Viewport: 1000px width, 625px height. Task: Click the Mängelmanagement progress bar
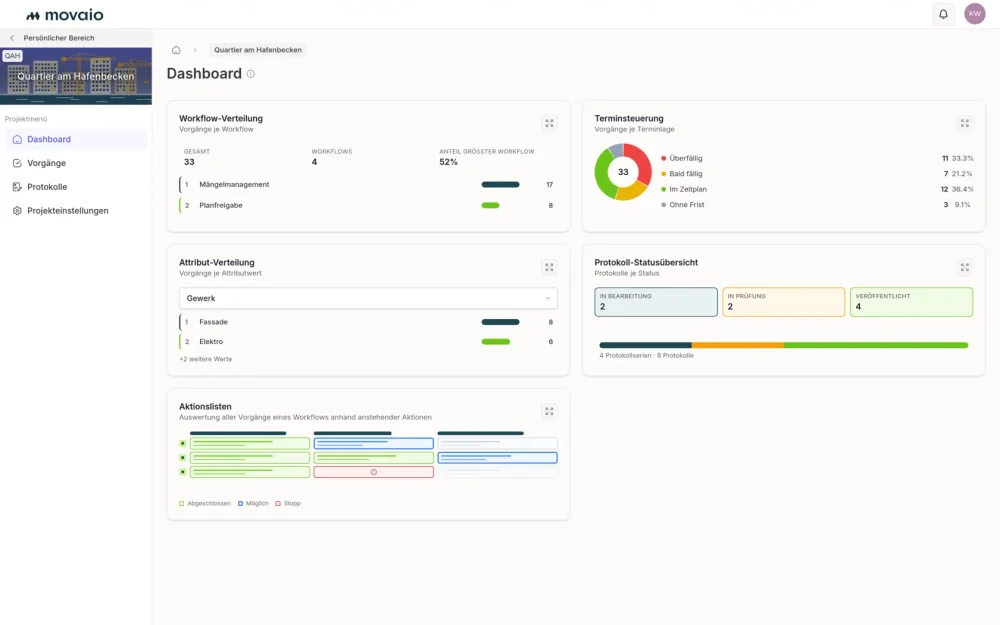point(501,185)
